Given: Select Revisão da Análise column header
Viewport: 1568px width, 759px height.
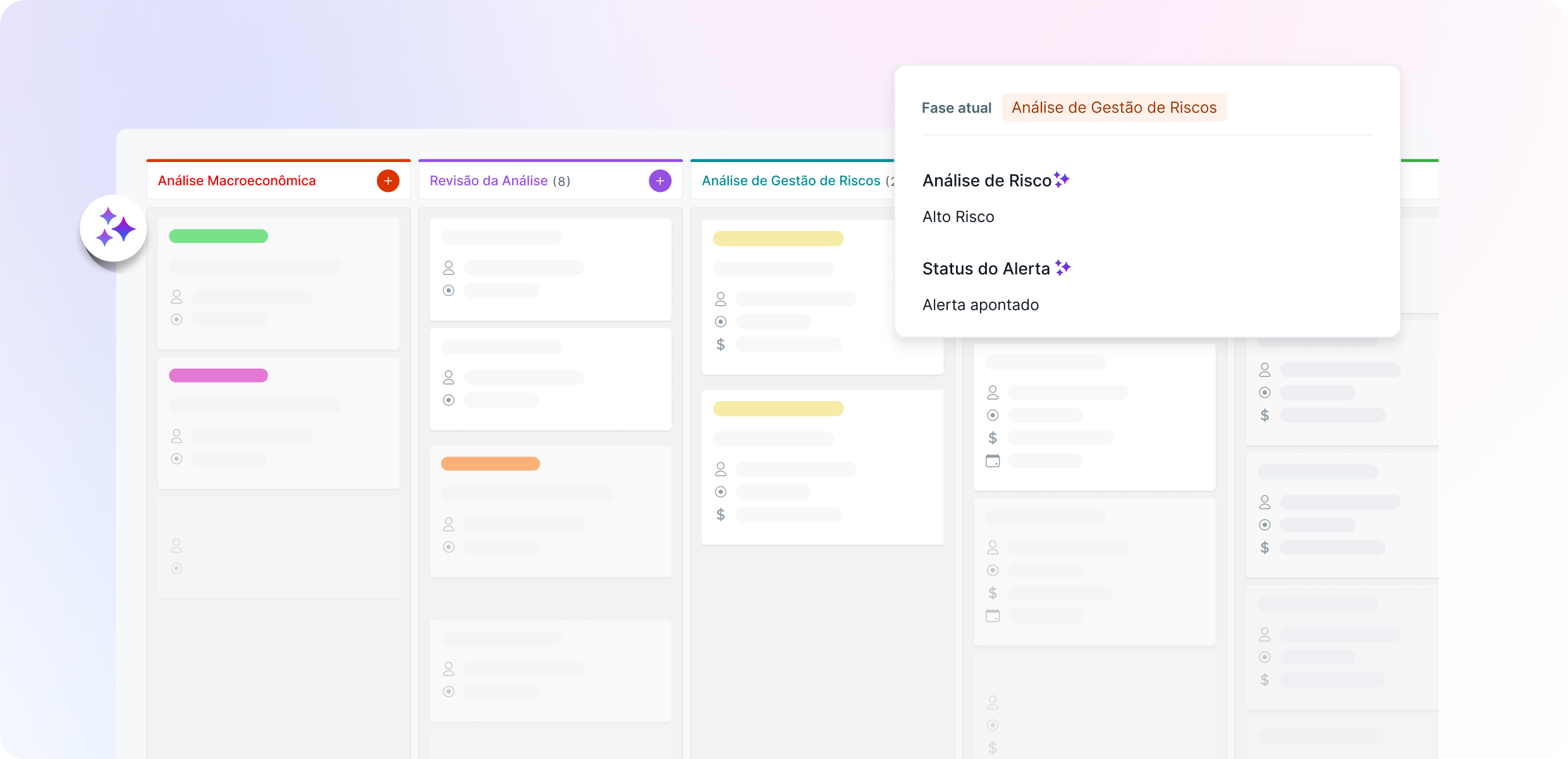Looking at the screenshot, I should 489,181.
